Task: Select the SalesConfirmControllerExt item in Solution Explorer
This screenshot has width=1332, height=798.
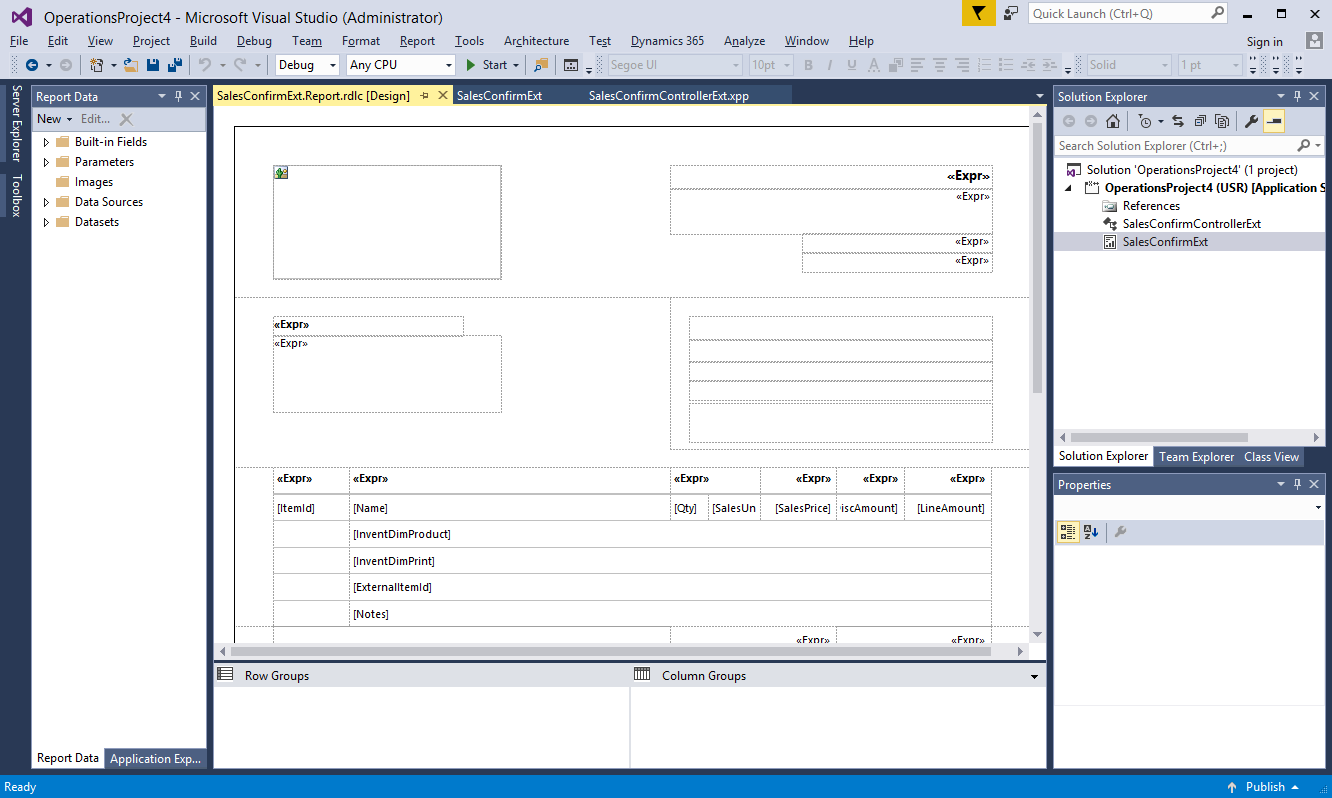Action: pyautogui.click(x=1191, y=224)
